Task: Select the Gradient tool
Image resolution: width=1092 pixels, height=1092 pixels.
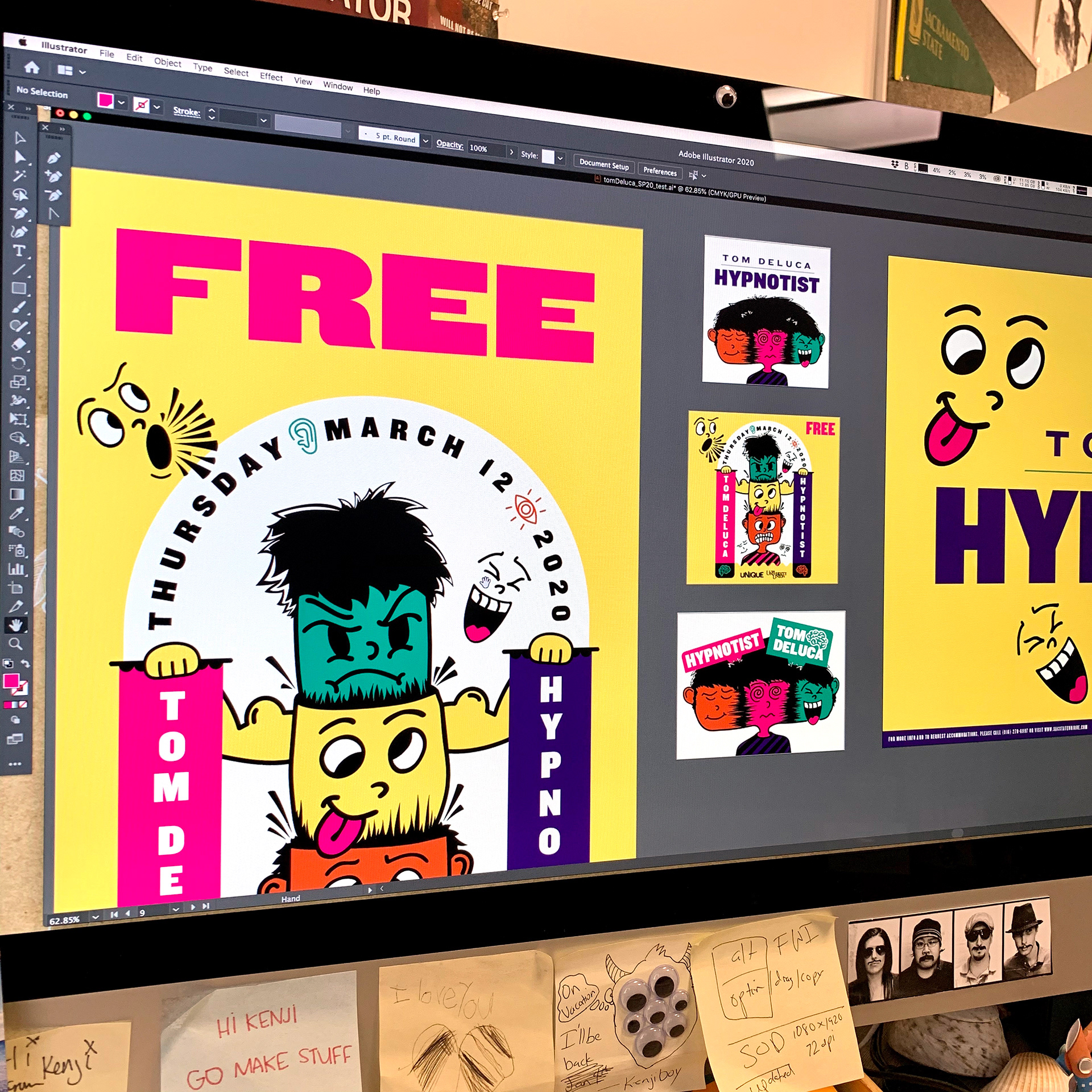Action: (18, 494)
